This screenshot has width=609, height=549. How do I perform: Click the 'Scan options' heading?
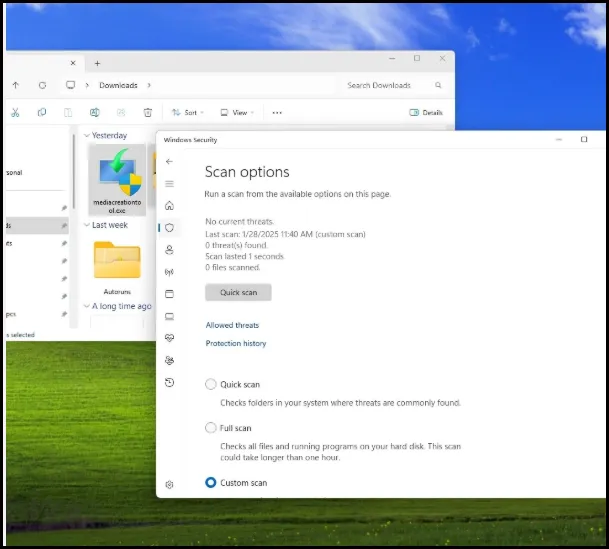click(247, 172)
